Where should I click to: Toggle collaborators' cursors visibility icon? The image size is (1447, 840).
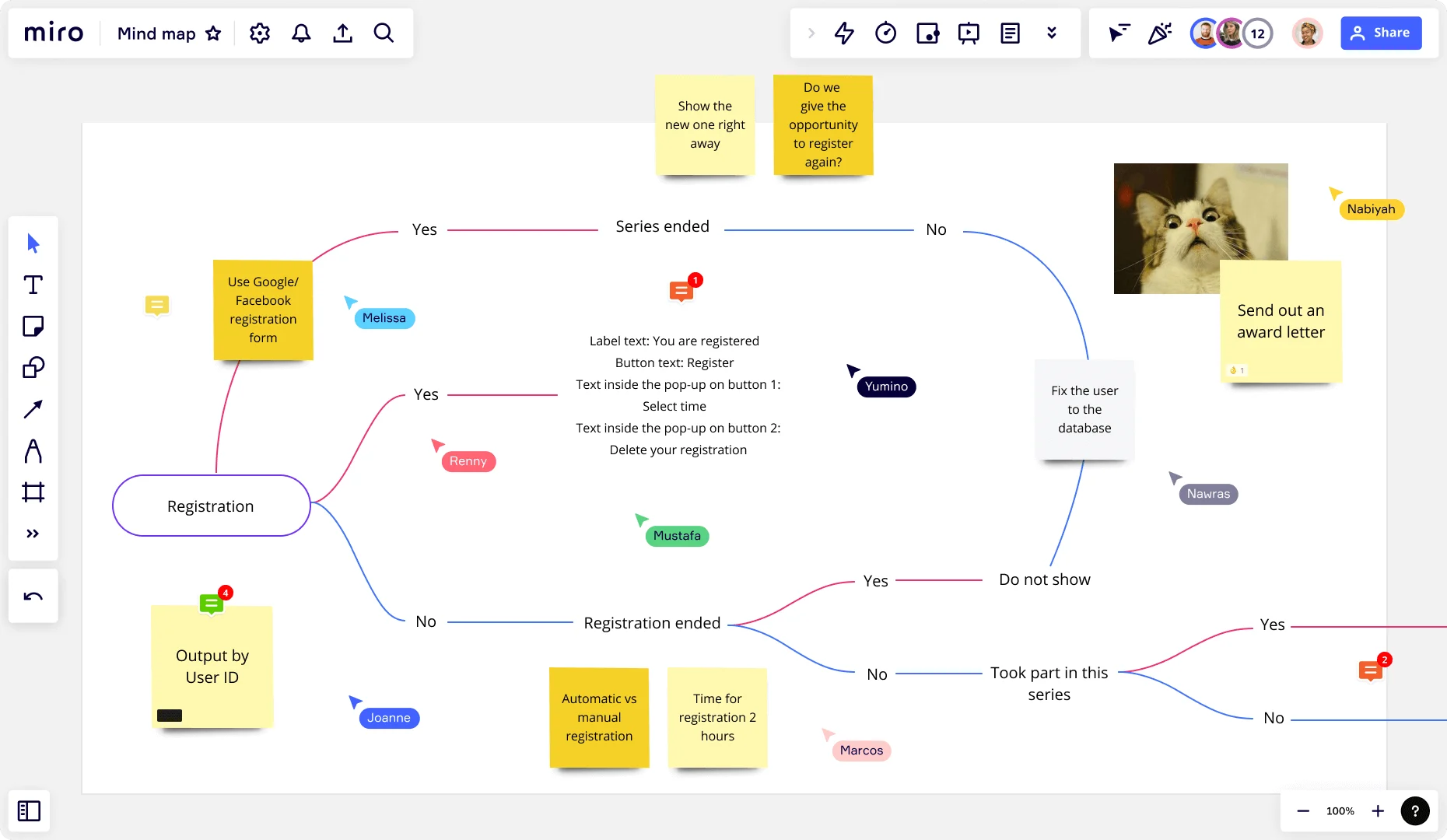pyautogui.click(x=1119, y=33)
